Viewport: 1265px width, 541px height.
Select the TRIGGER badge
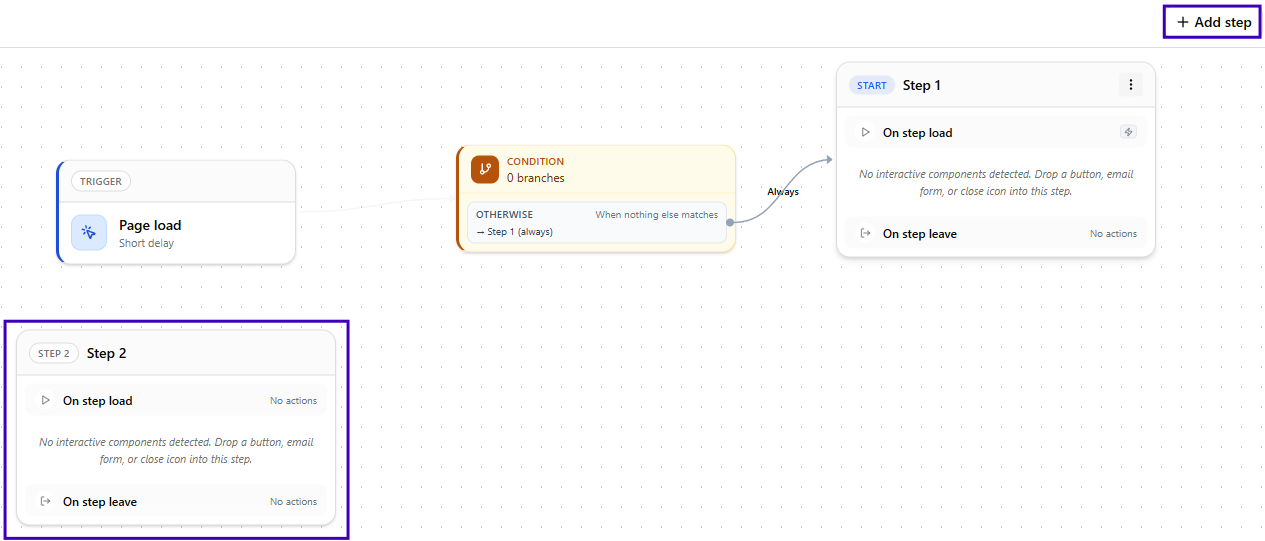[101, 182]
